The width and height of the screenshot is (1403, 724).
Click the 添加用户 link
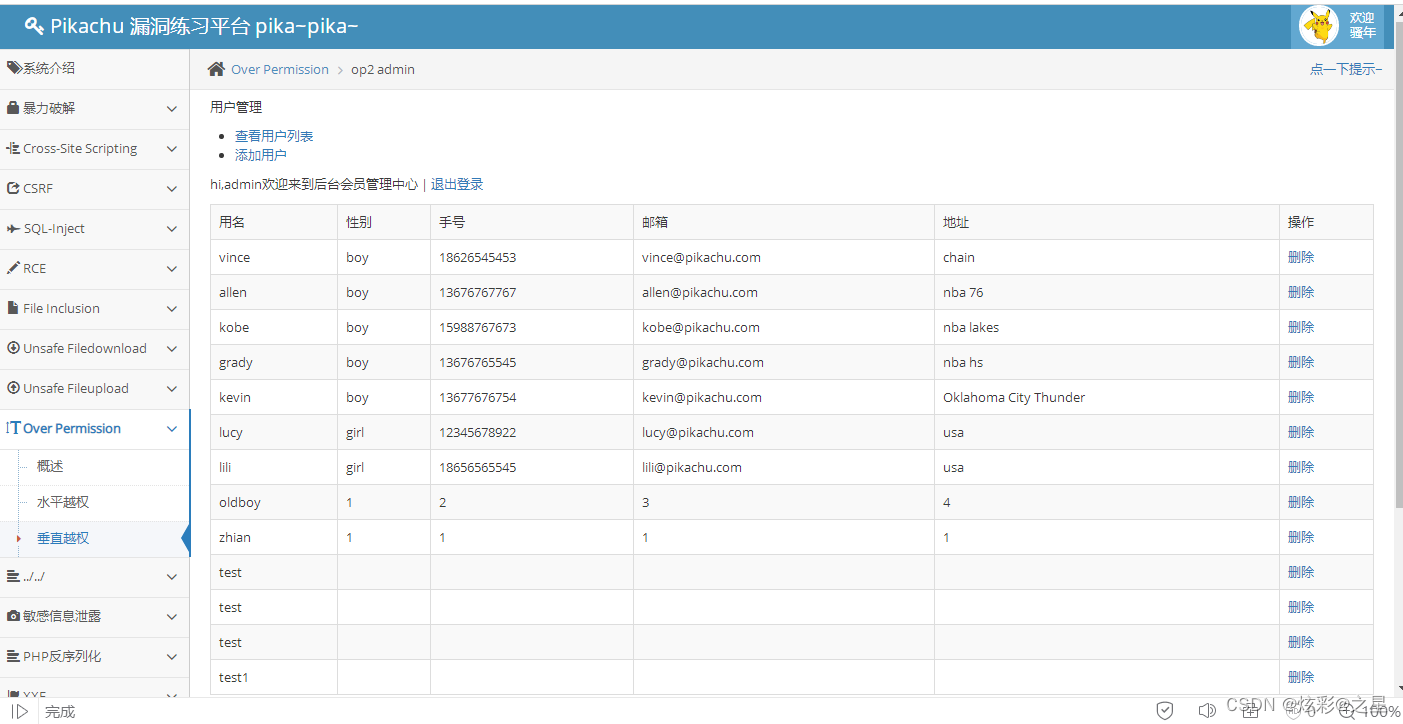pyautogui.click(x=261, y=155)
